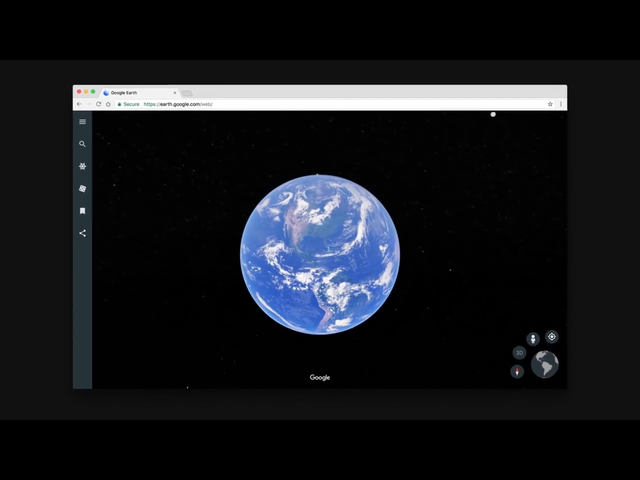
Task: Bookmark page with the star icon
Action: click(550, 104)
